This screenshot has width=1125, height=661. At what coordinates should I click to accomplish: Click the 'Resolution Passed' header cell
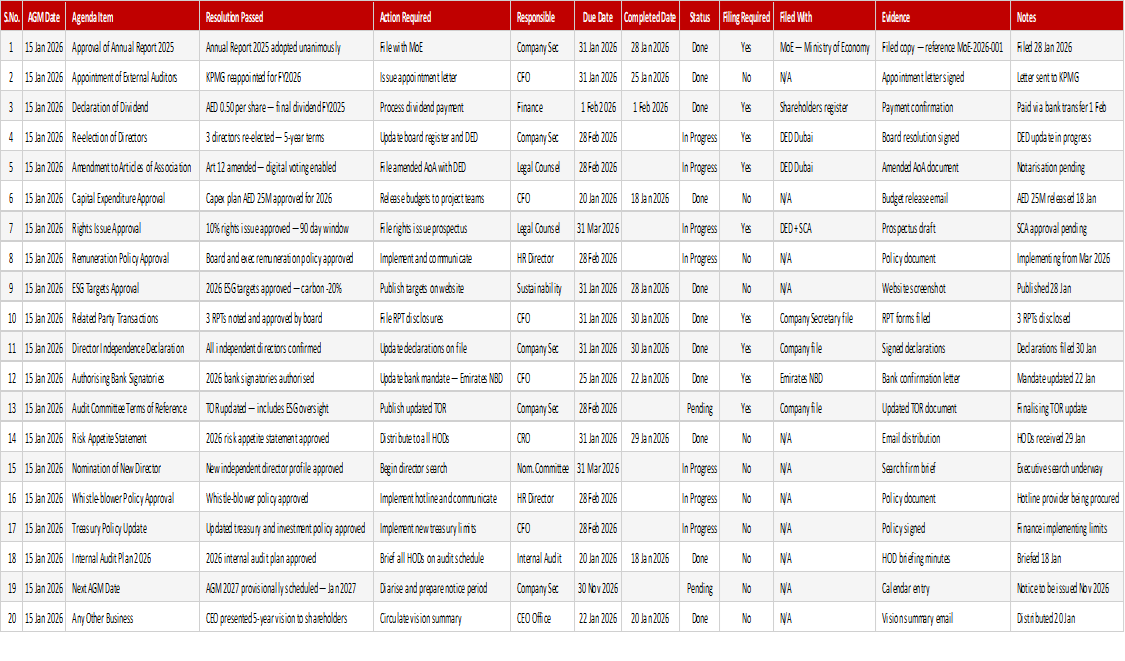tap(286, 17)
